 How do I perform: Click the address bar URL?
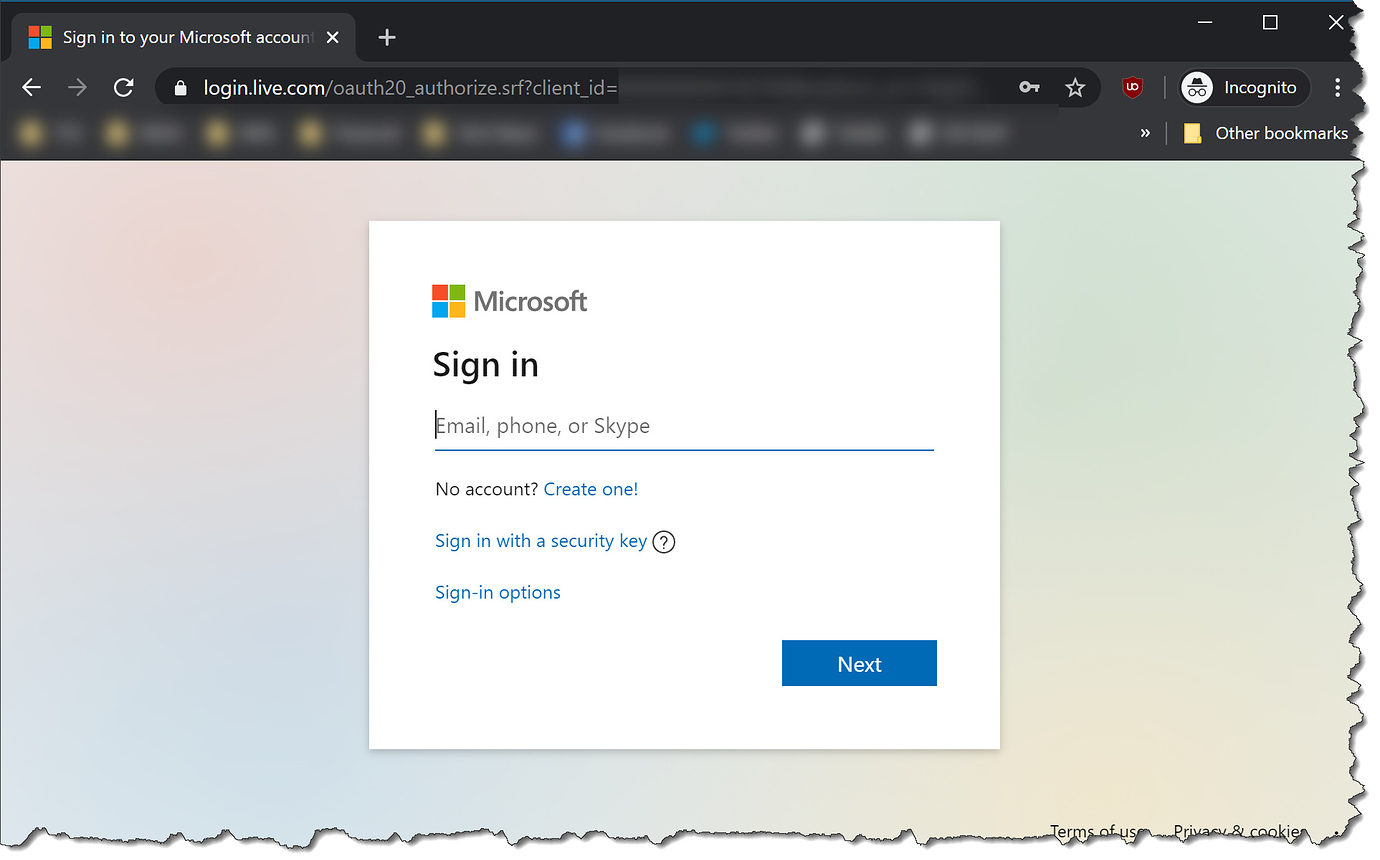410,88
